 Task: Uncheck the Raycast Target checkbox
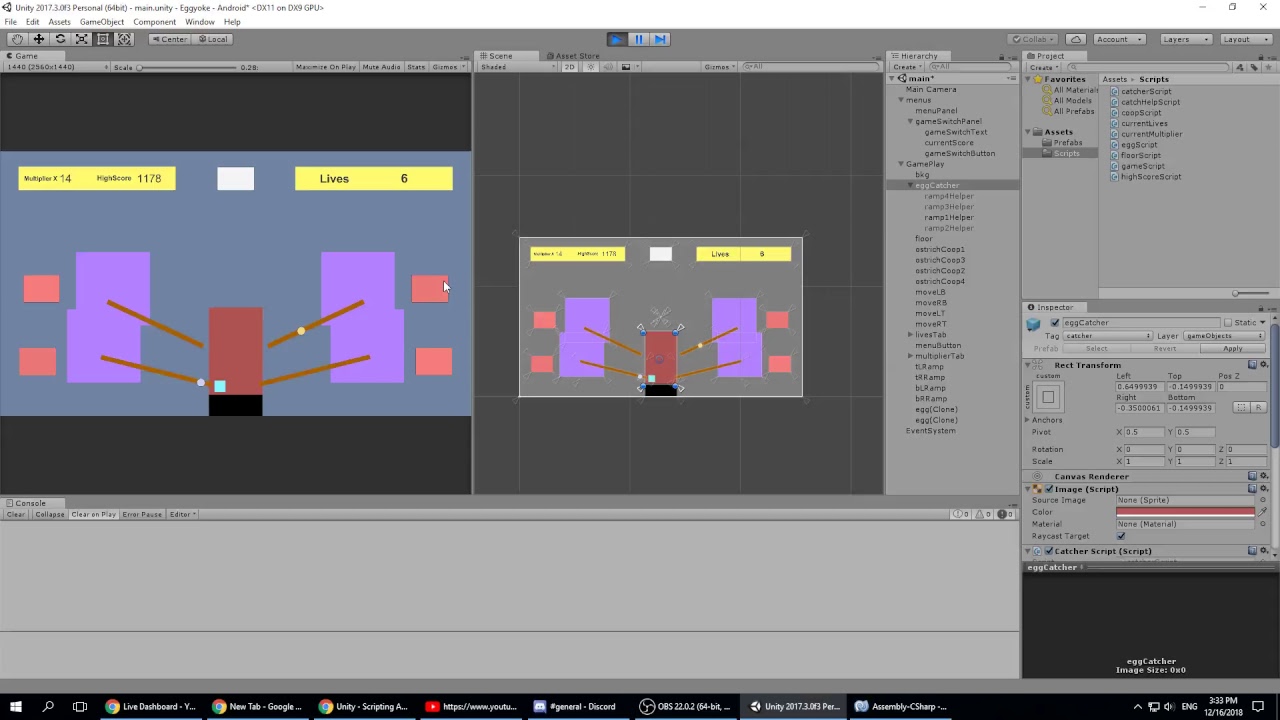point(1121,536)
